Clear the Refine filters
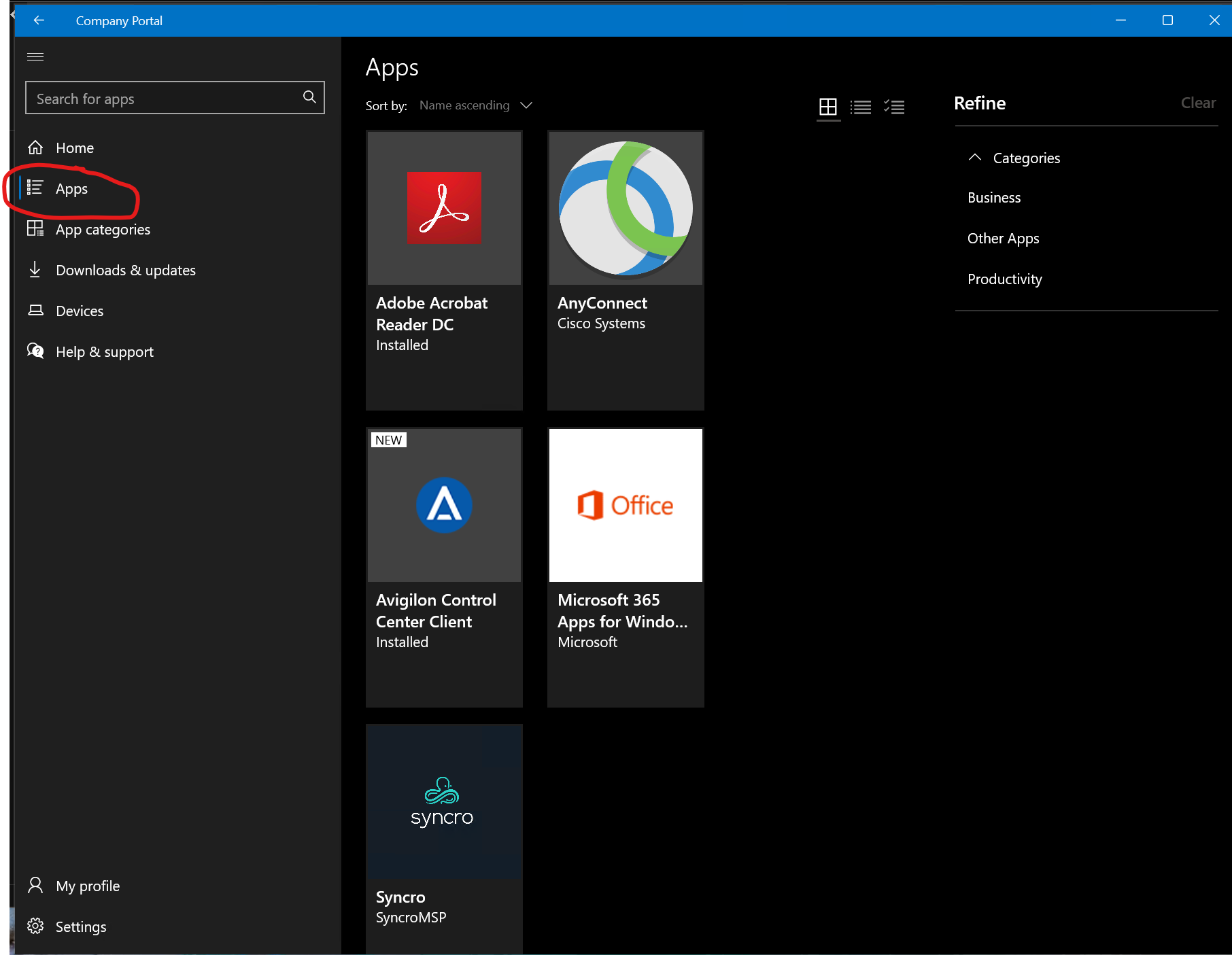Viewport: 1232px width, 955px height. coord(1198,103)
